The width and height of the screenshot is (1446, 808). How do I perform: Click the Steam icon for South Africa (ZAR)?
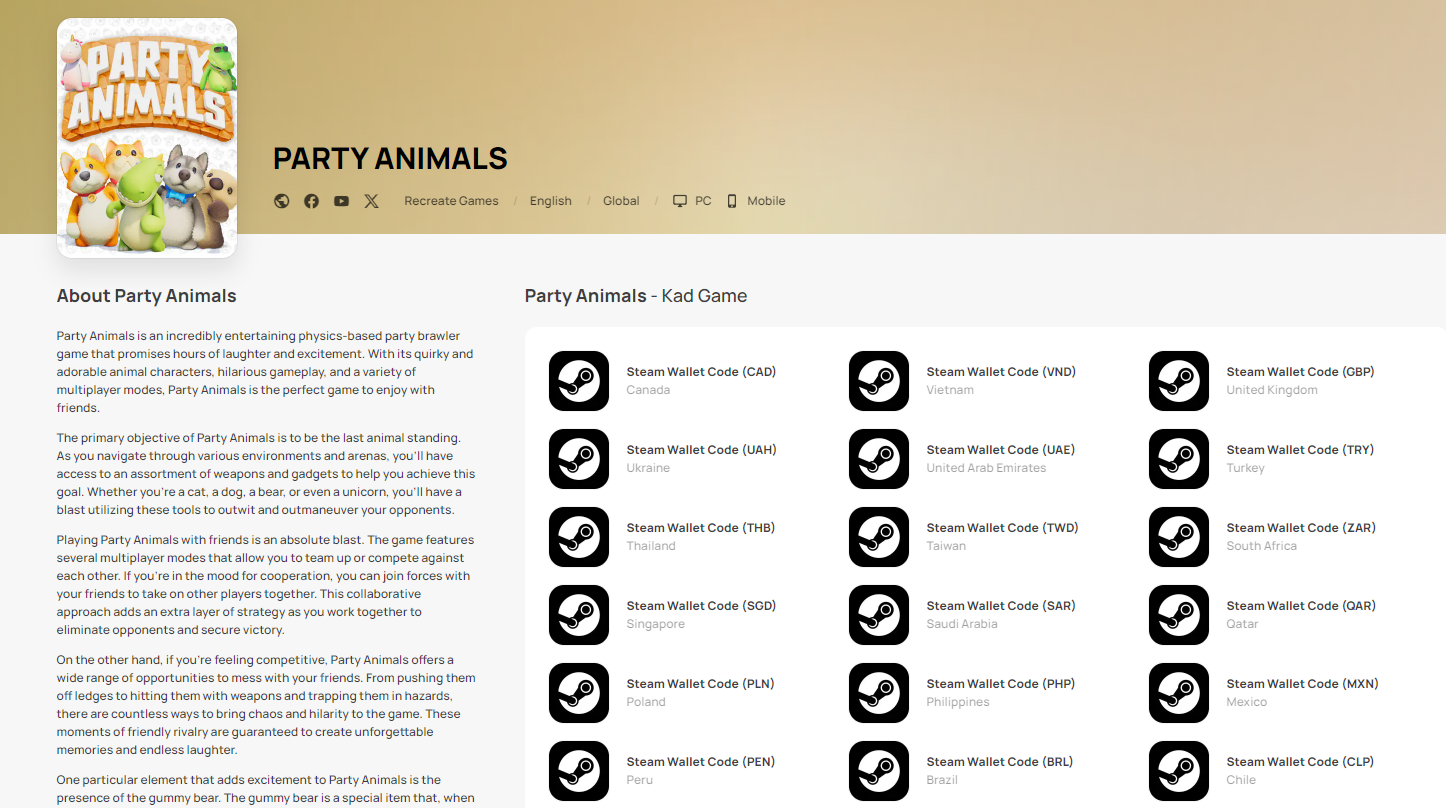point(1179,537)
